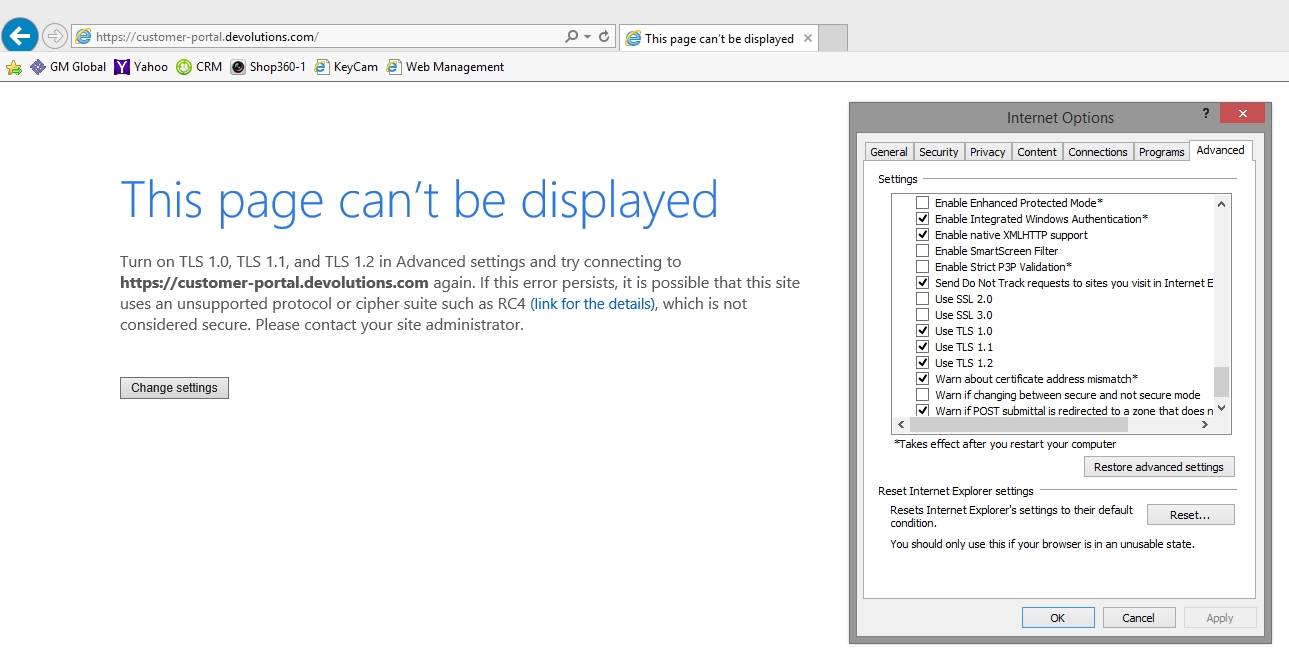Uncheck Enable native XMLHTTP support
Screen dimensions: 1289x665
point(923,235)
